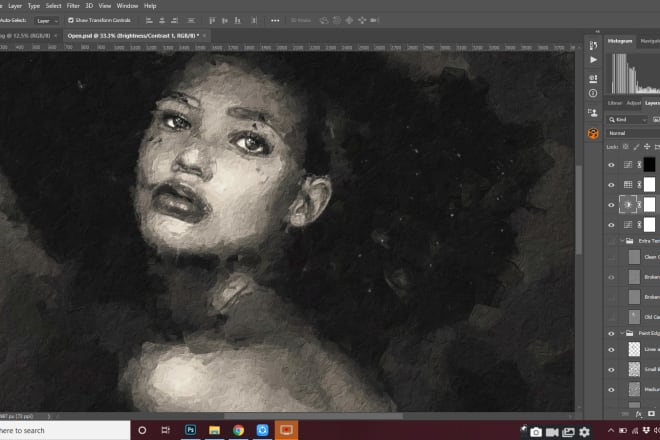Open the Window menu

(x=127, y=6)
